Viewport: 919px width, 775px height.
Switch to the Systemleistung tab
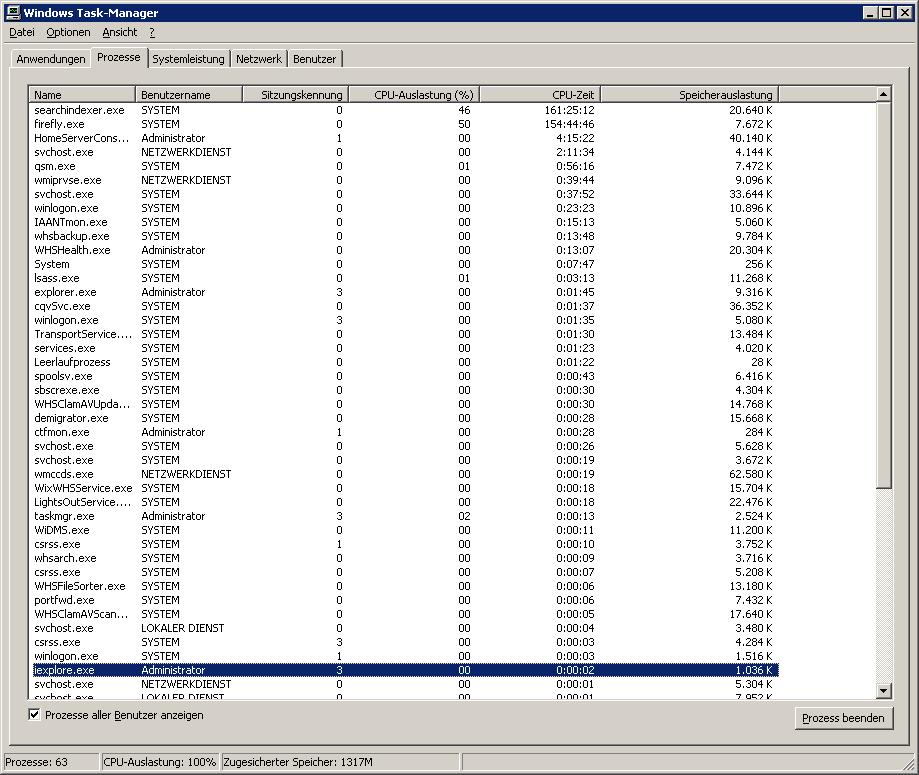pos(188,59)
